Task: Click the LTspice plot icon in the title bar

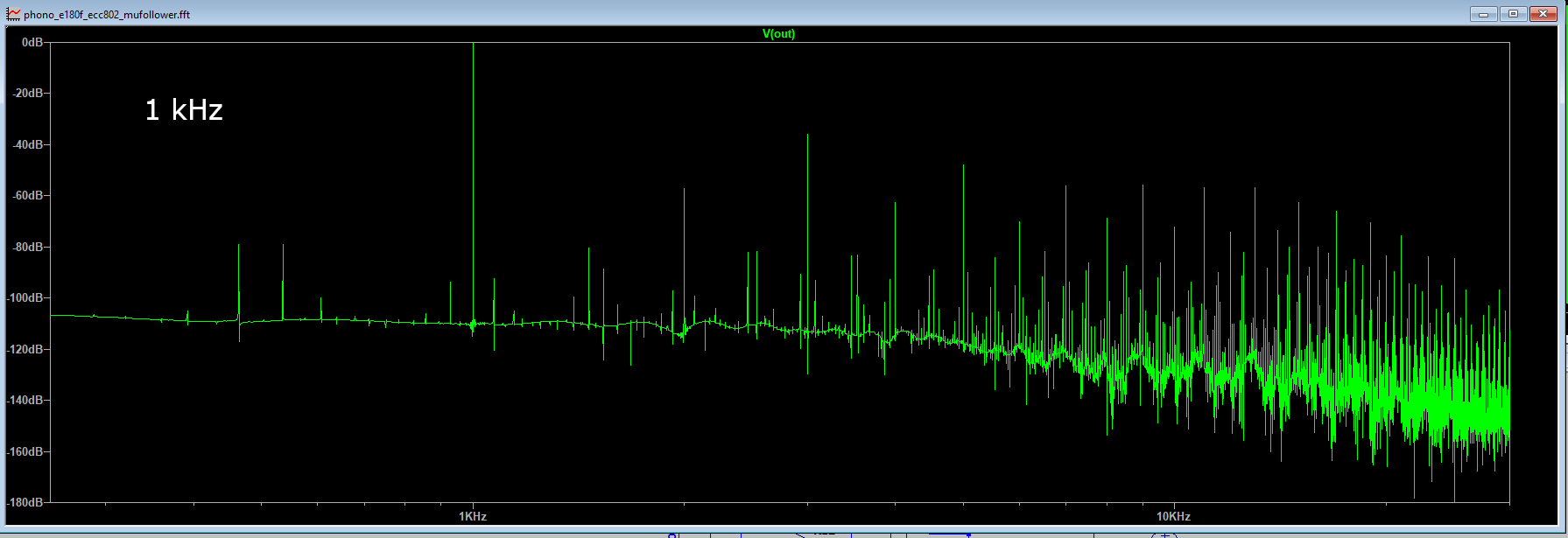Action: pyautogui.click(x=13, y=14)
